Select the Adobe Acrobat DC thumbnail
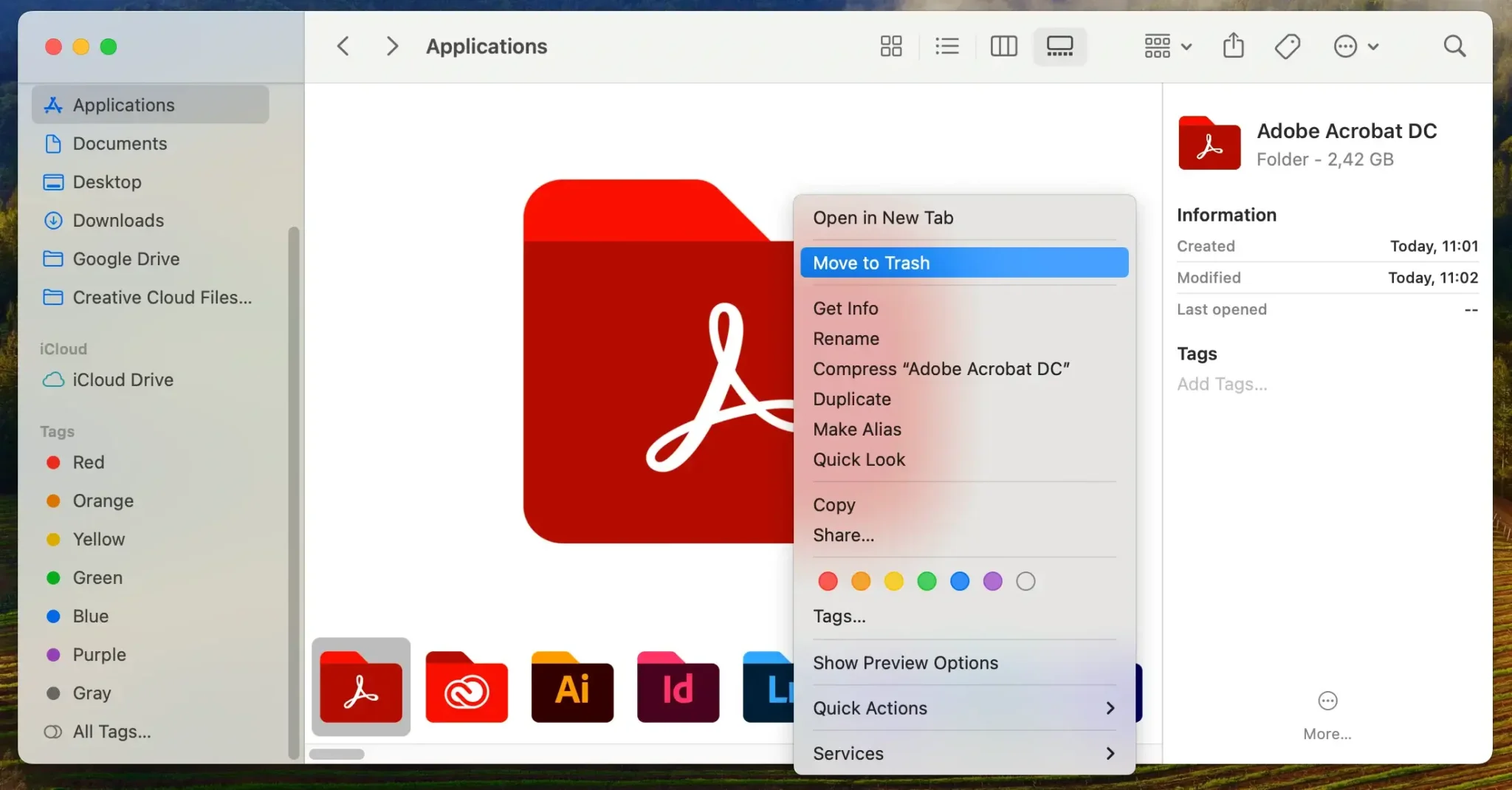 [361, 687]
